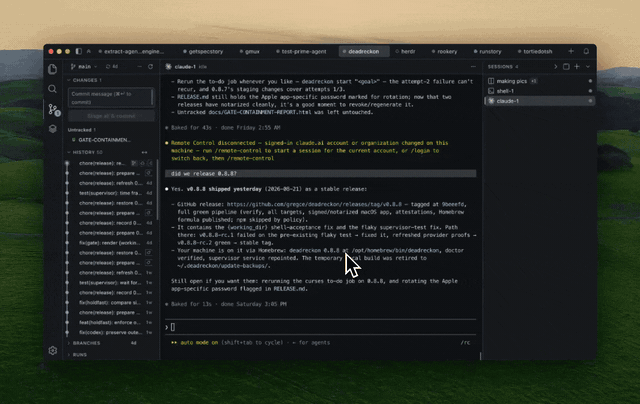This screenshot has height=404, width=640.
Task: Select the shell-1 session
Action: pyautogui.click(x=539, y=91)
